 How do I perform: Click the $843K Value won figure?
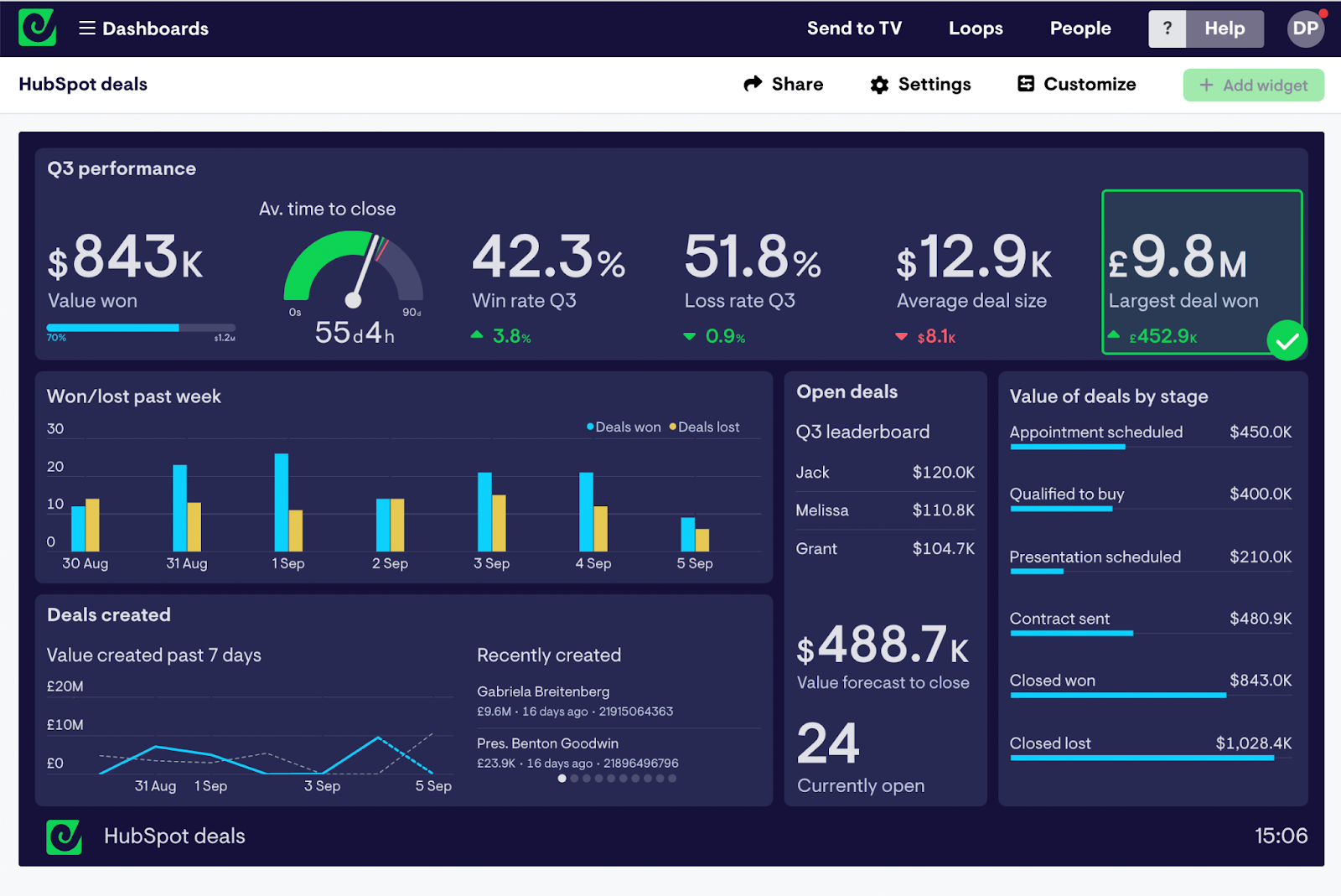[x=126, y=256]
